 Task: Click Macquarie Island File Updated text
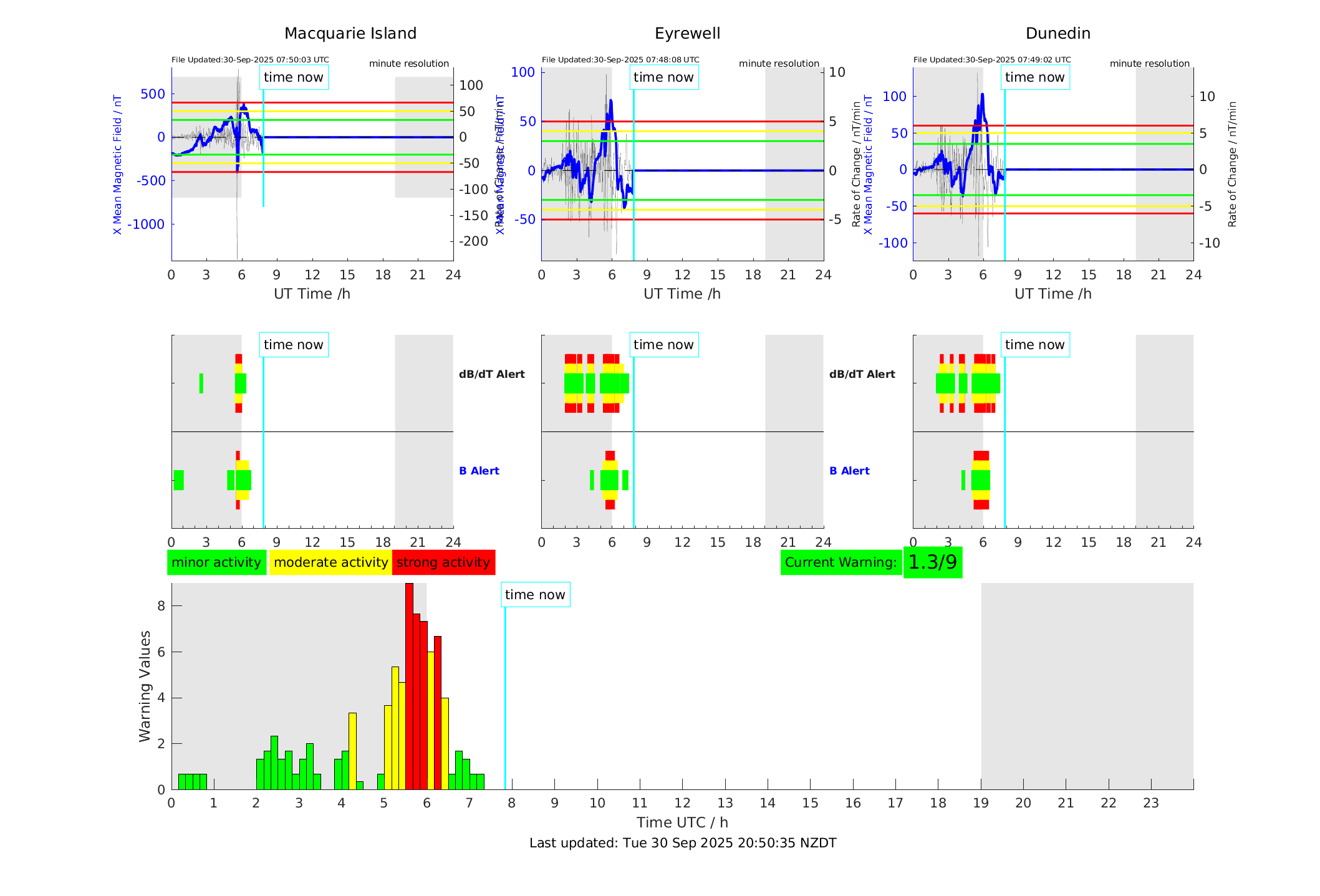[x=250, y=60]
